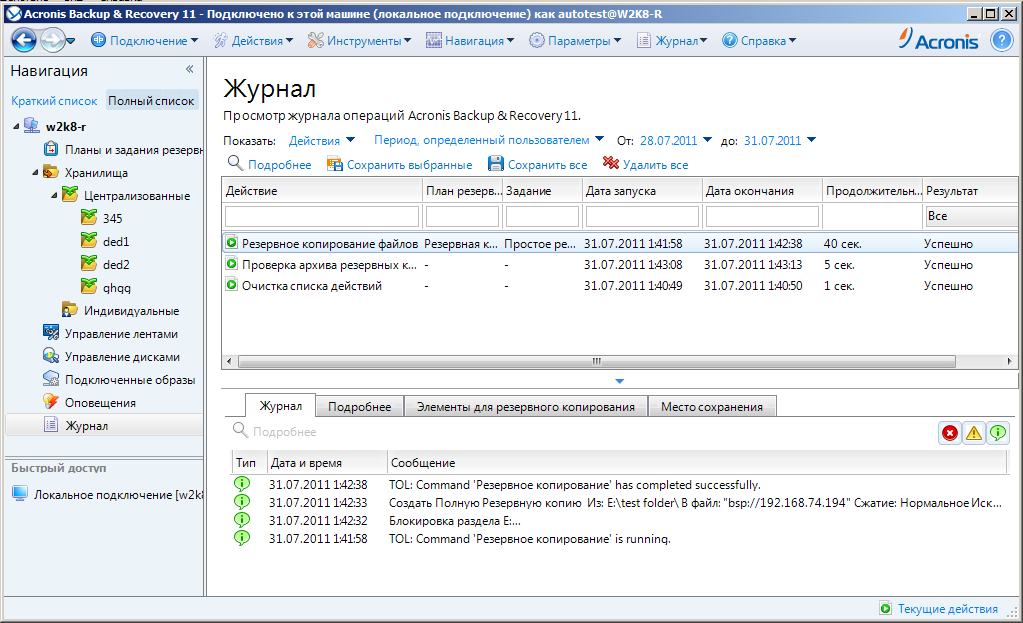Screen dimensions: 1023x623
Task: Open vault ded2 in tree
Action: point(105,264)
